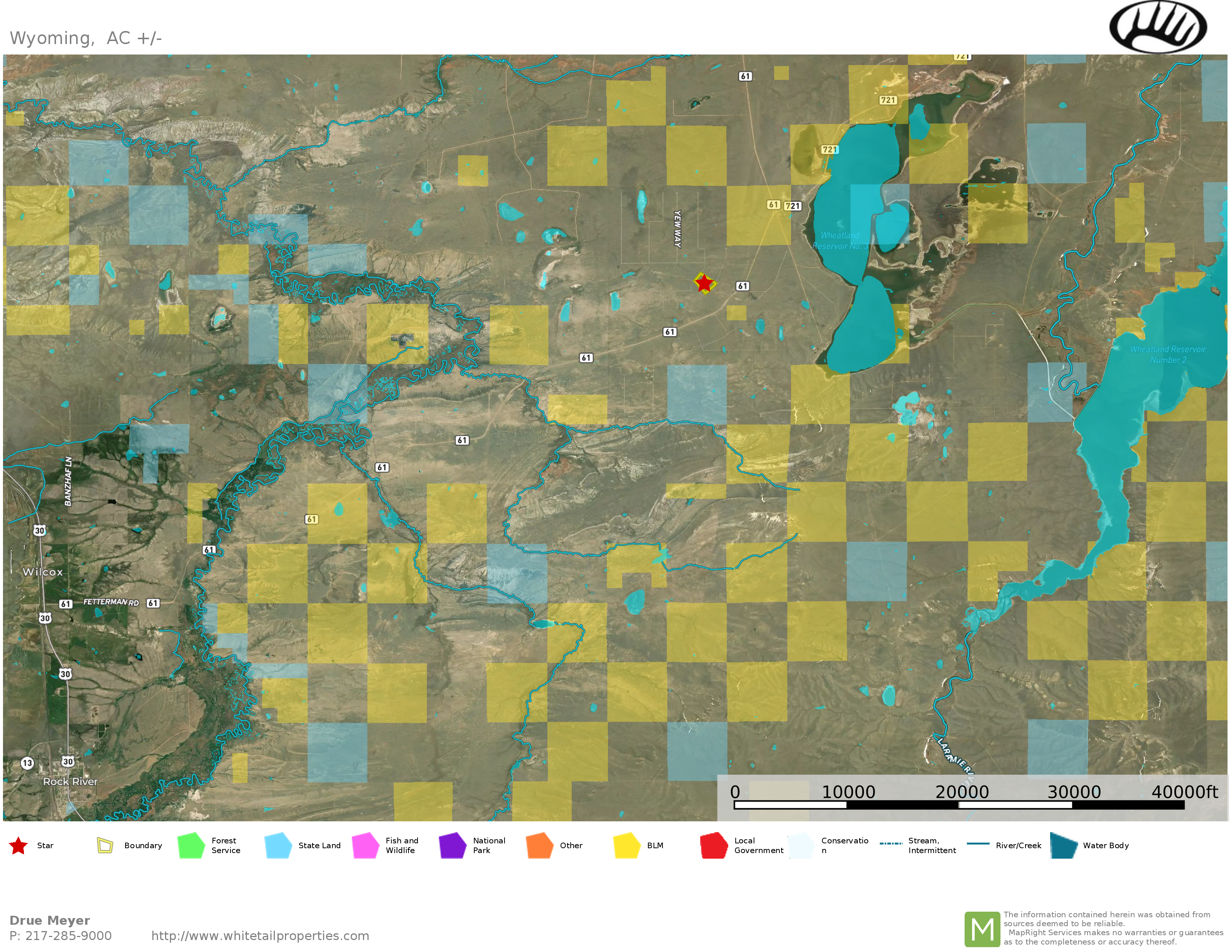Screen dimensions: 1232x952
Task: Click the purple National Park swatch
Action: [x=452, y=845]
